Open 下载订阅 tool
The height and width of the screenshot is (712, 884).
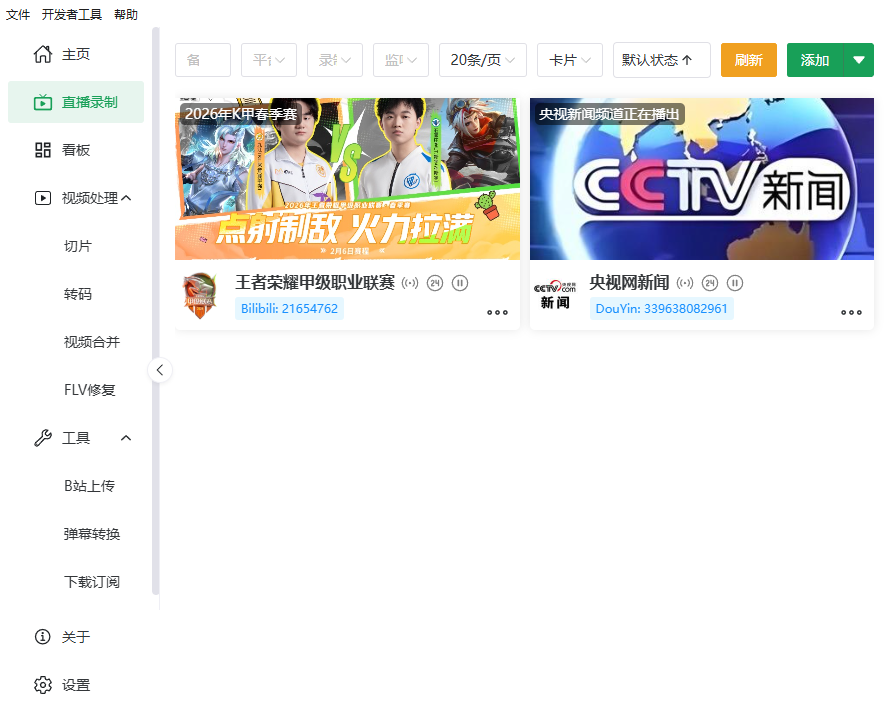(x=92, y=582)
